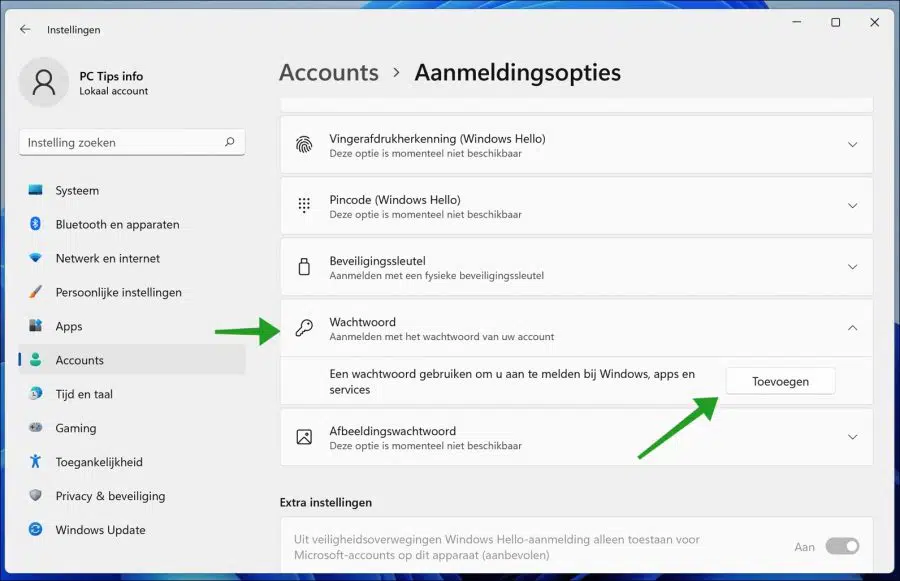Viewport: 900px width, 581px height.
Task: Go to Netwerk en internet
Action: (x=132, y=258)
